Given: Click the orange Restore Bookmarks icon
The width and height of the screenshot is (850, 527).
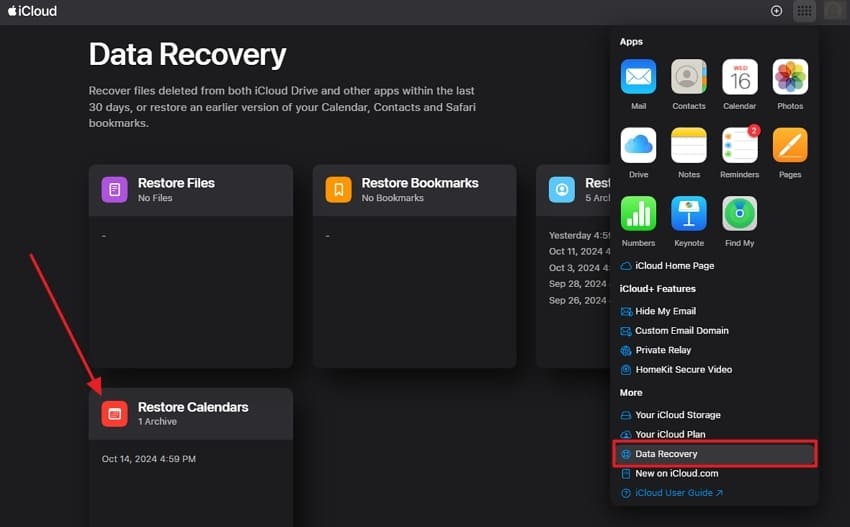Looking at the screenshot, I should [x=338, y=189].
